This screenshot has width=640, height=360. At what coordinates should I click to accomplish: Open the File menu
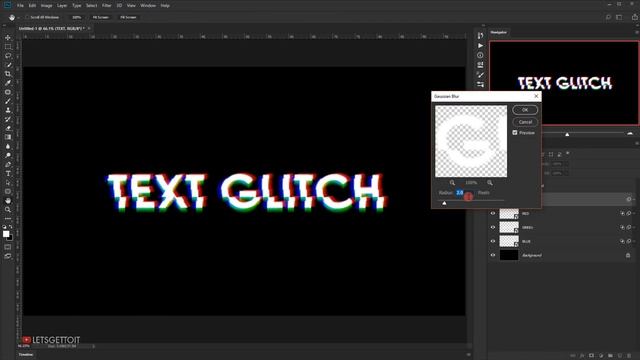pos(20,6)
